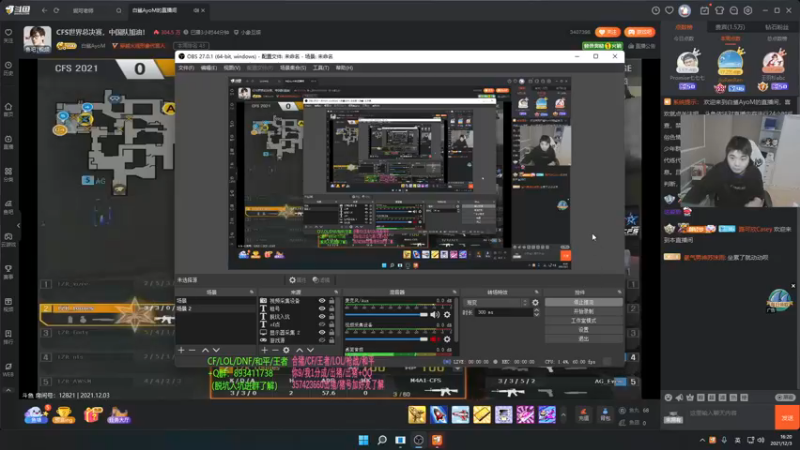The width and height of the screenshot is (800, 450).
Task: Open source properties button above docks
Action: 297,280
